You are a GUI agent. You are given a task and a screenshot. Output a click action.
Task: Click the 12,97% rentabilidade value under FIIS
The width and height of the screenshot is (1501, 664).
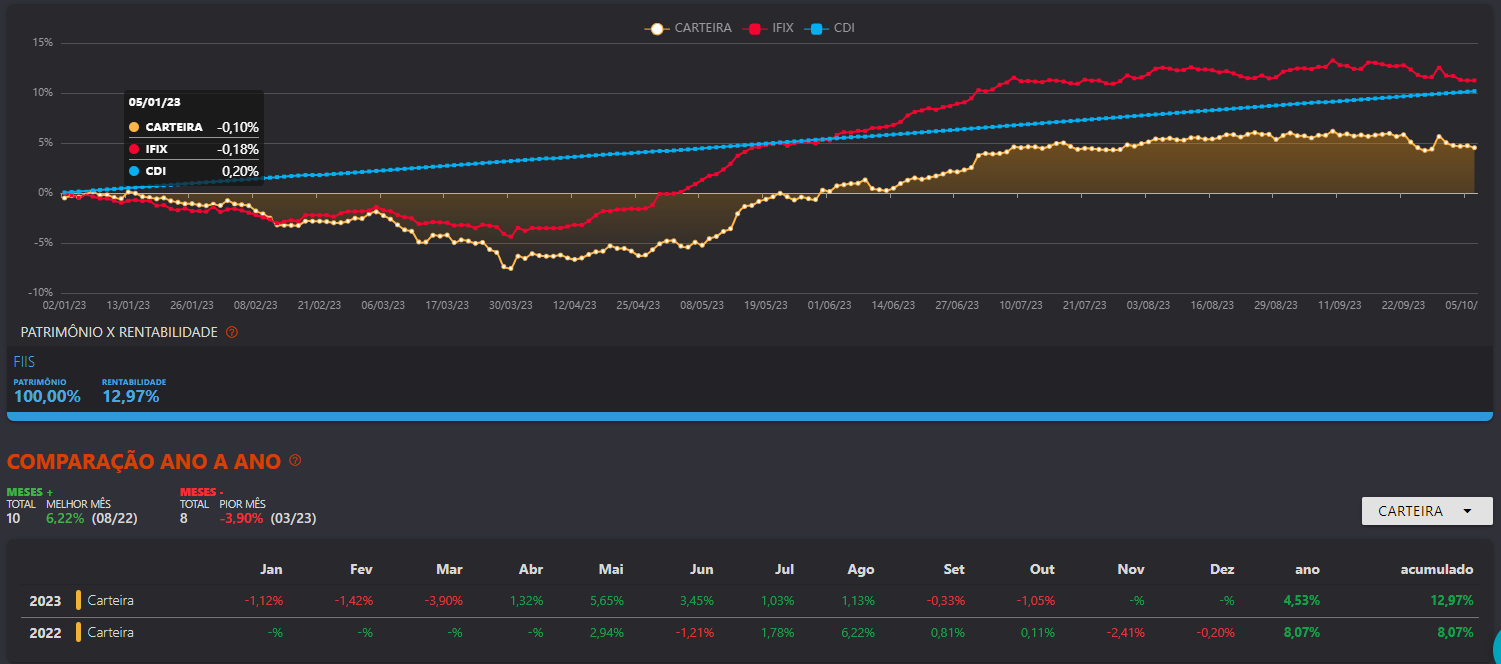(x=131, y=397)
